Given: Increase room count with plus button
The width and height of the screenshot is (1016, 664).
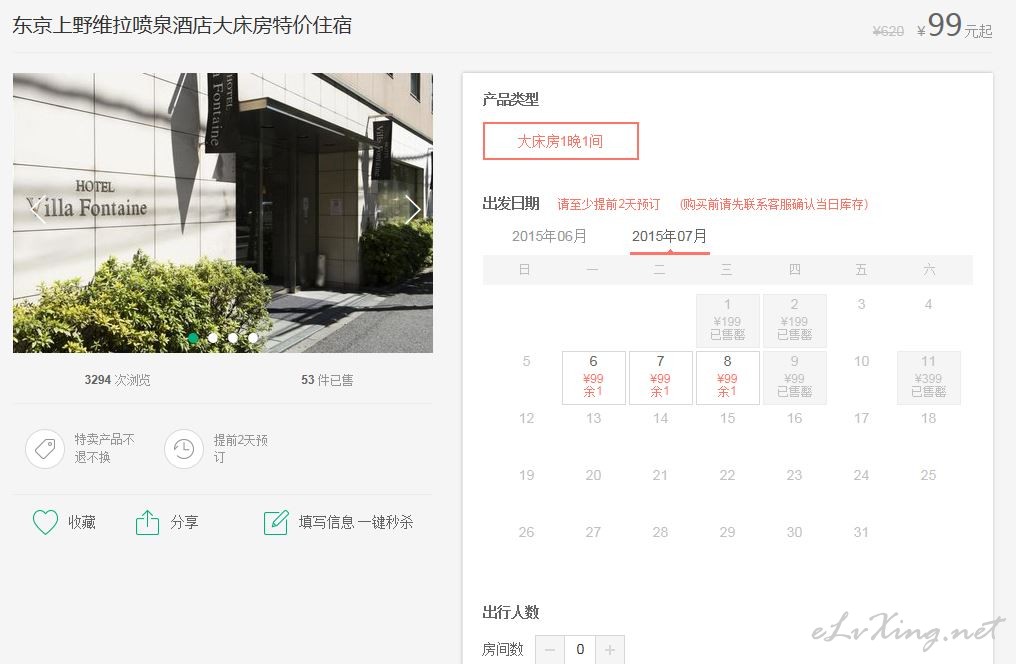Looking at the screenshot, I should [610, 649].
